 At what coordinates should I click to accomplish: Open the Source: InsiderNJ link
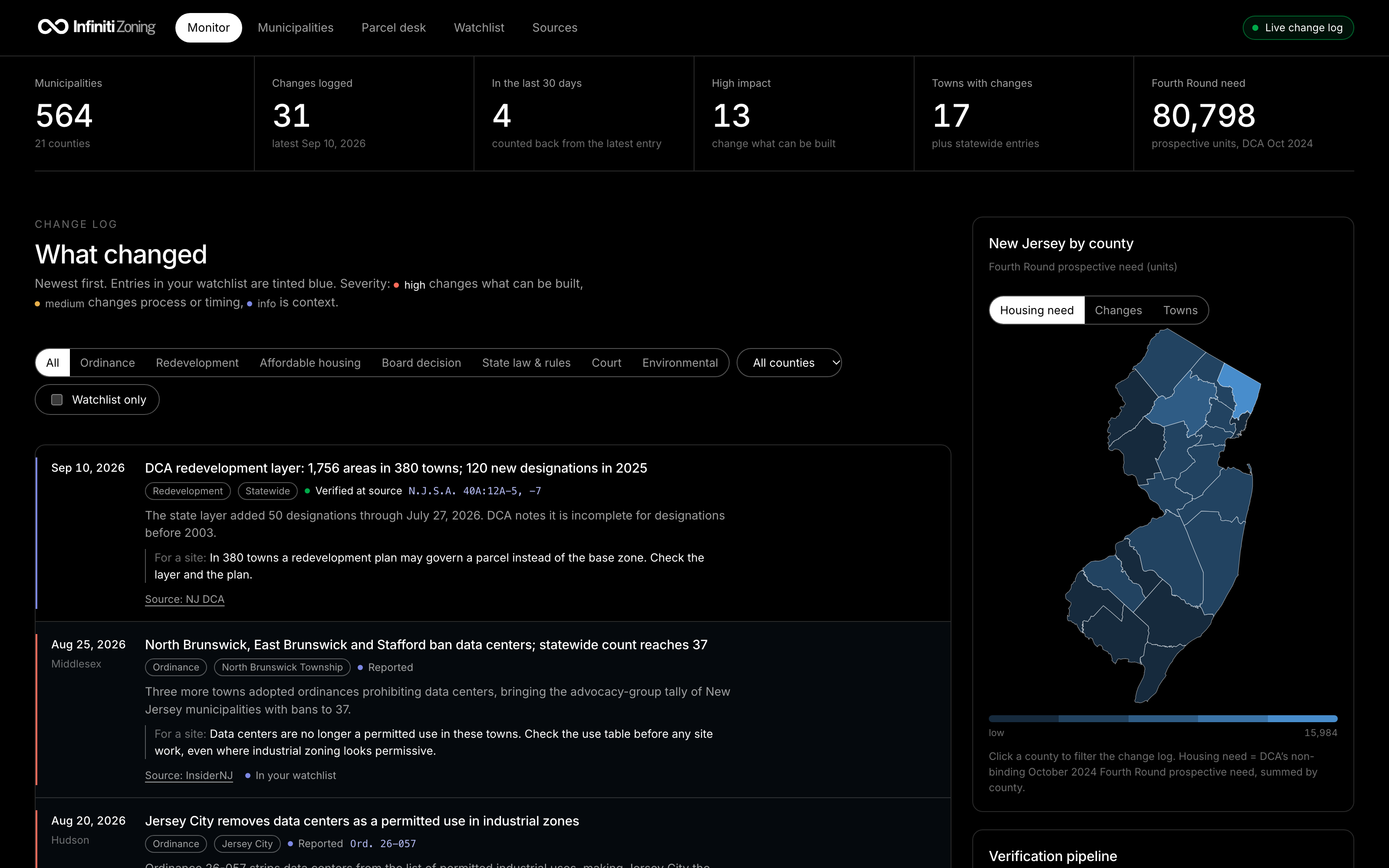[189, 775]
